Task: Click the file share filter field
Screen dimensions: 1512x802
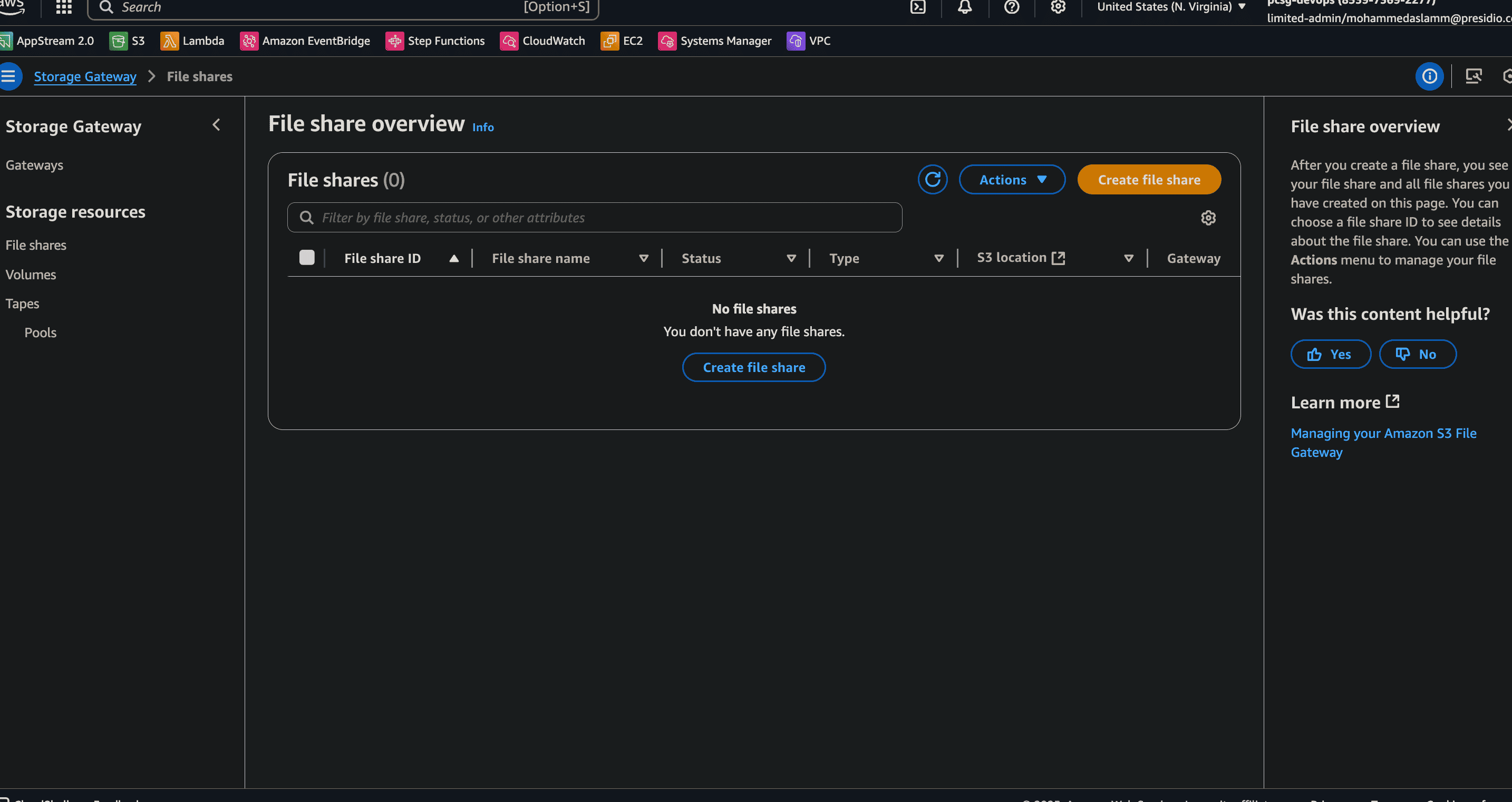Action: 594,218
